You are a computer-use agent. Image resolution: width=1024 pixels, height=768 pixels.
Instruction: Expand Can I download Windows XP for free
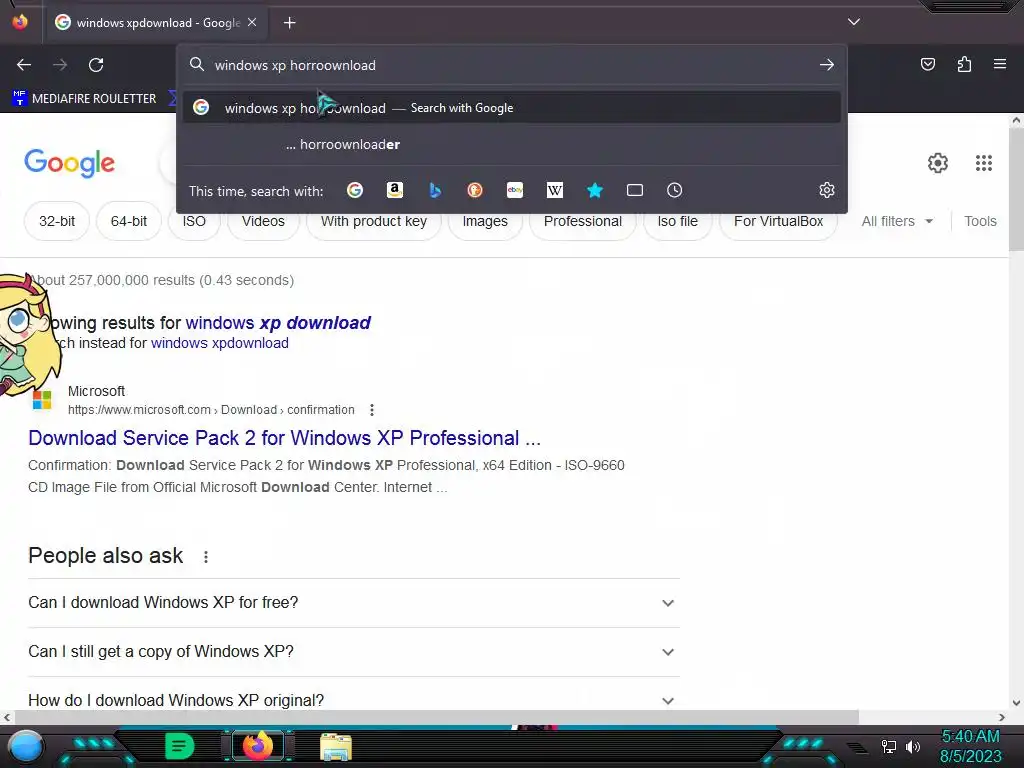[x=353, y=603]
